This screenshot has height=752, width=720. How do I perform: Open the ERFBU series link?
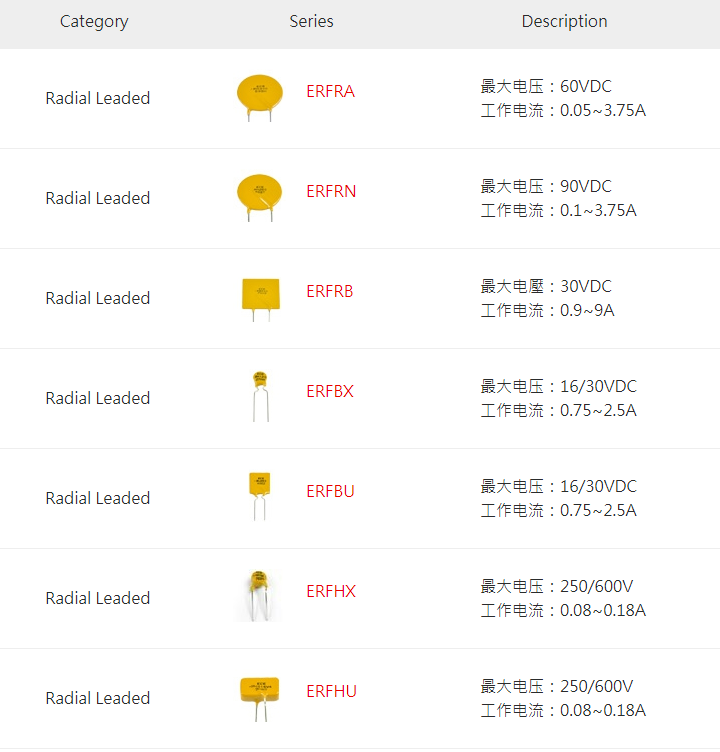pyautogui.click(x=330, y=491)
